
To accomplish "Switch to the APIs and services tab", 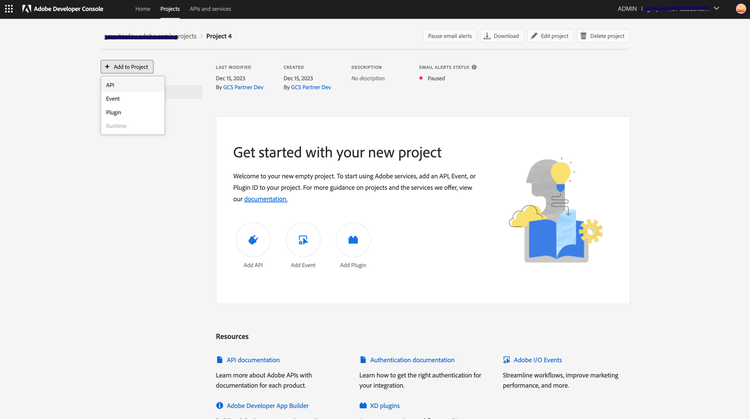I will (x=210, y=8).
